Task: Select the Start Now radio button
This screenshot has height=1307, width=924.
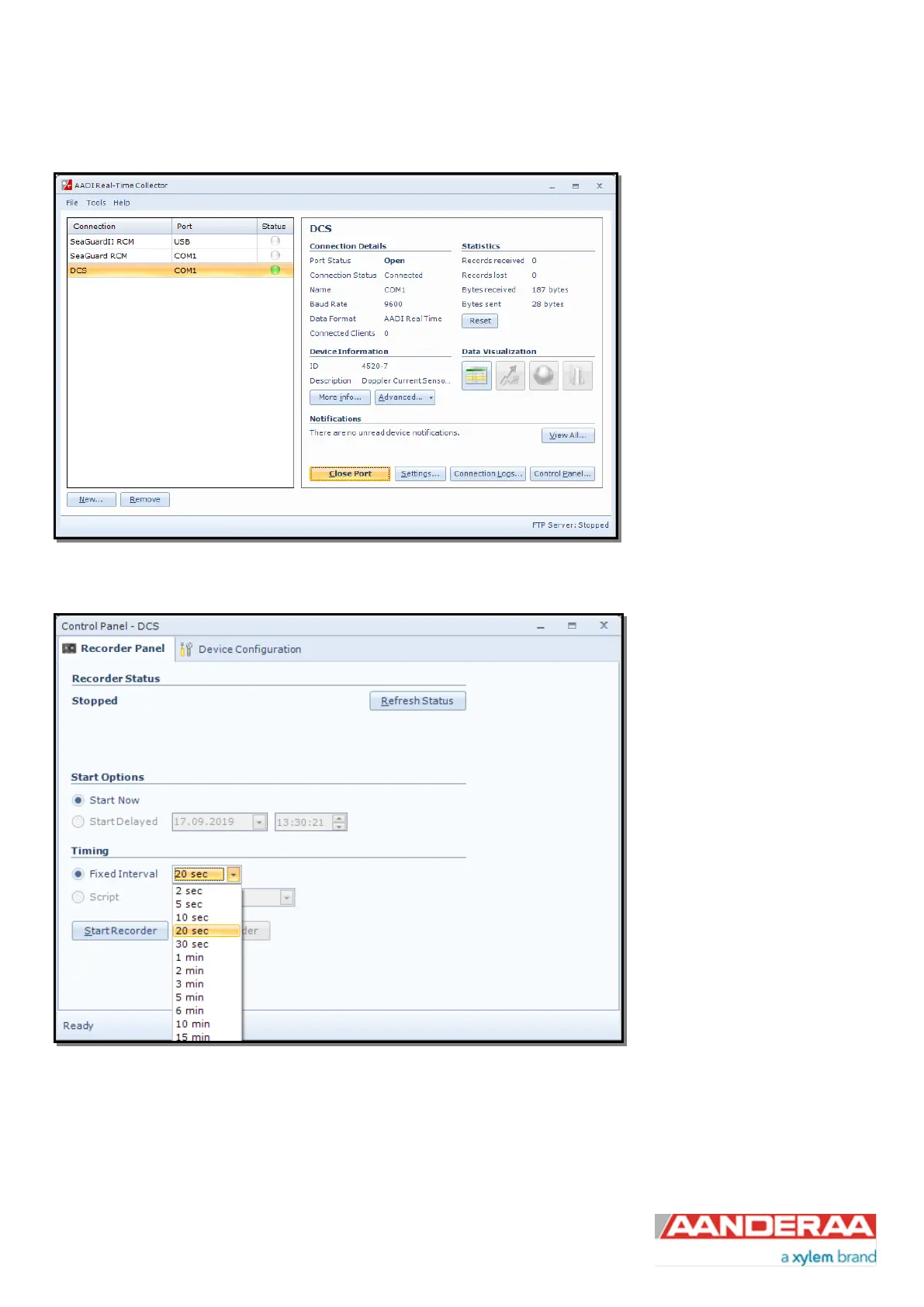Action: coord(78,800)
